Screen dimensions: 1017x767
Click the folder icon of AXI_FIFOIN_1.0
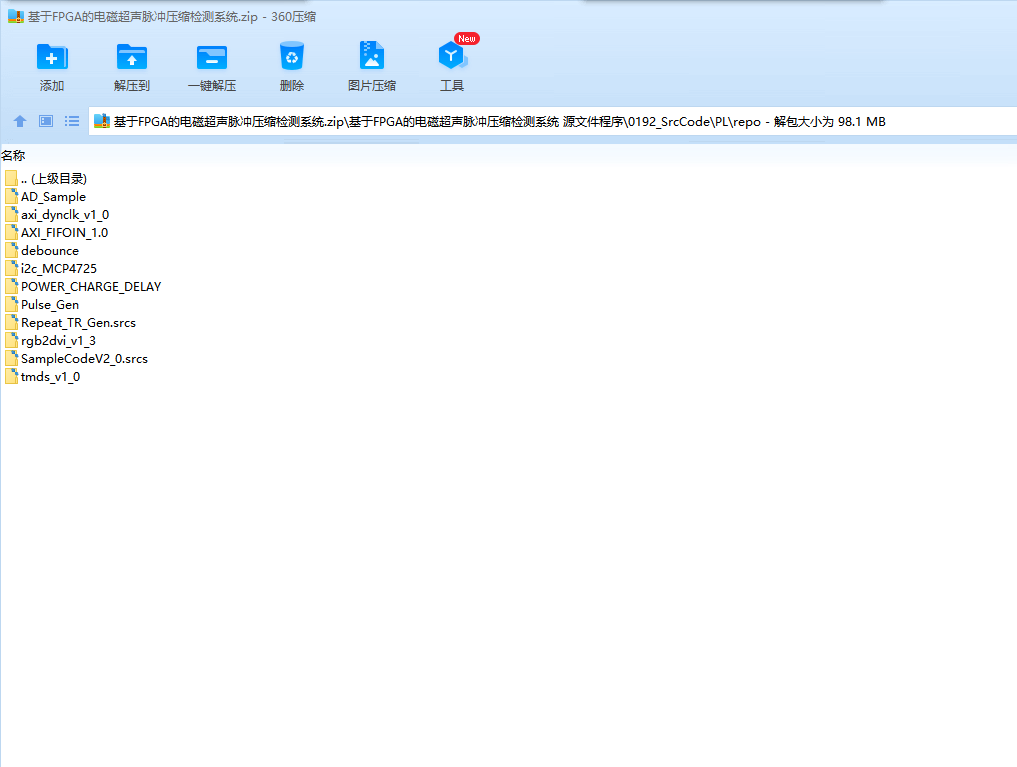coord(11,232)
